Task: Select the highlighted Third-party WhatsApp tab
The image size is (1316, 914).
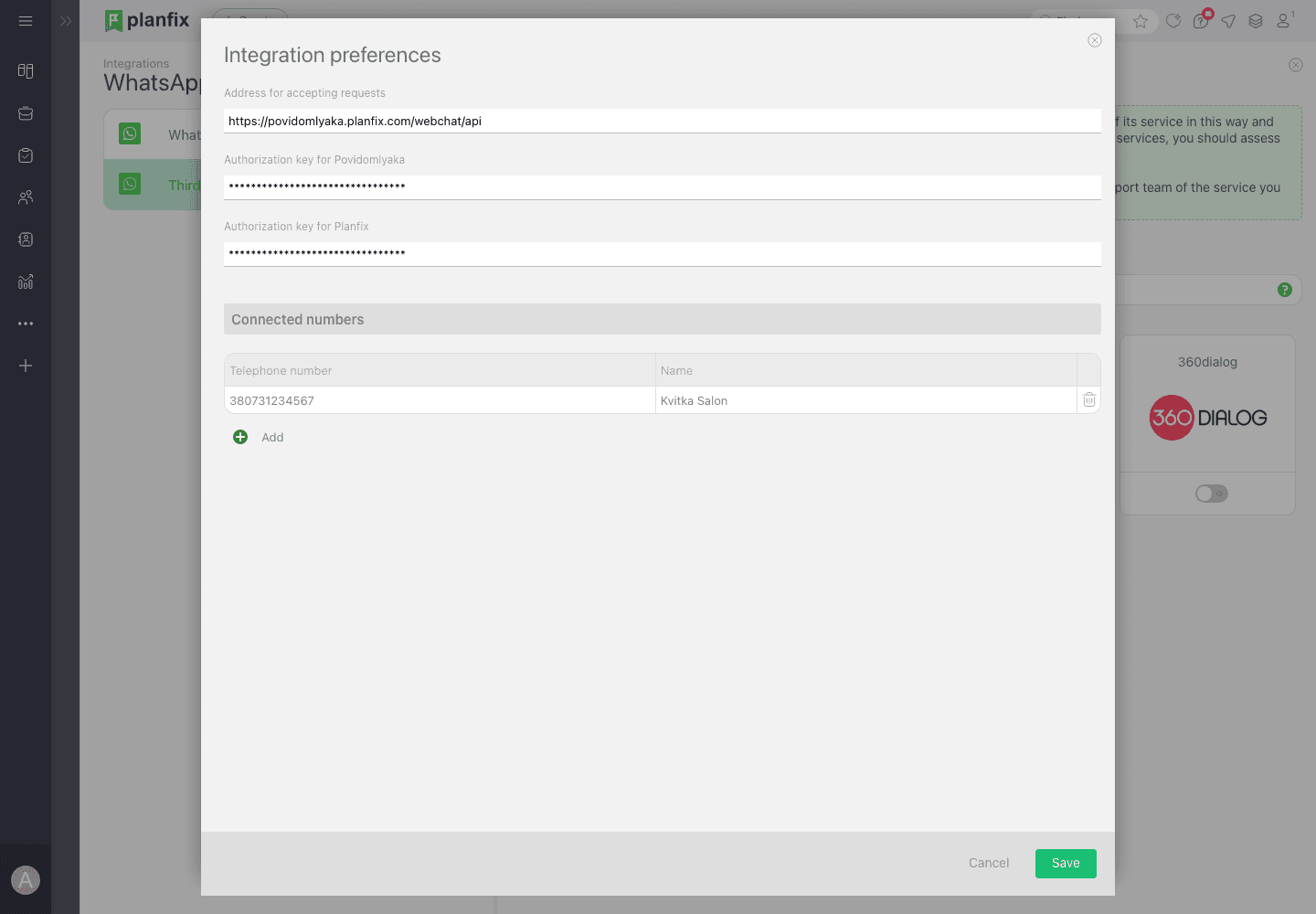Action: coord(153,185)
